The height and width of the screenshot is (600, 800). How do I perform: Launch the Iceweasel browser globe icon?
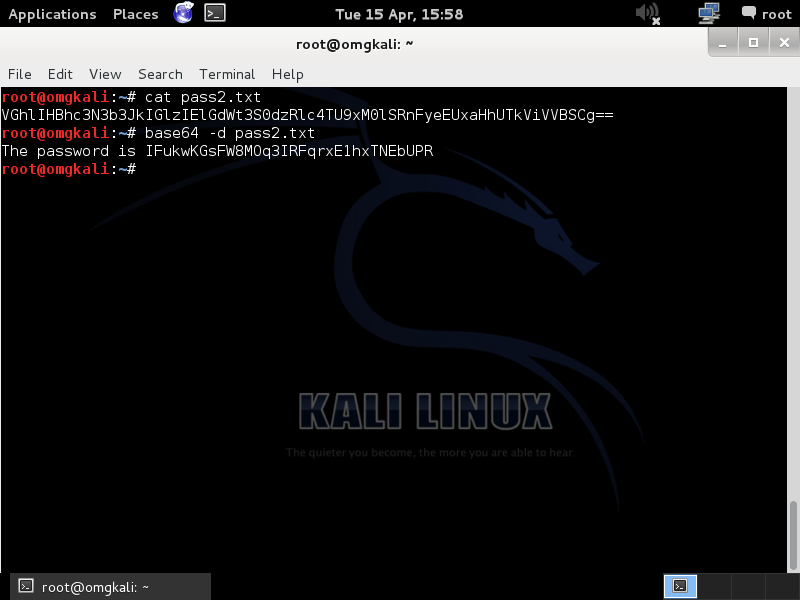point(183,13)
